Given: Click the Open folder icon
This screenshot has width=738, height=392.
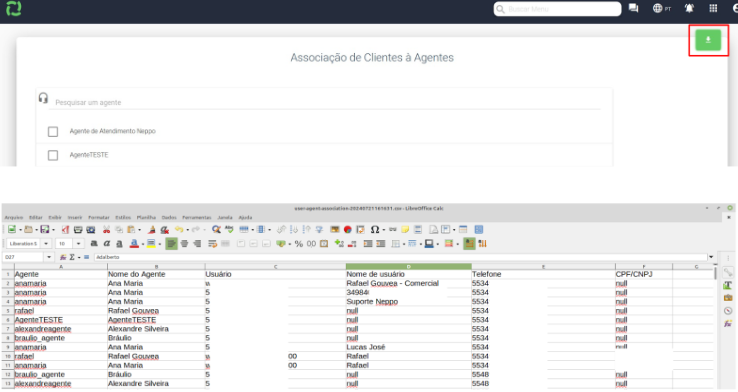Looking at the screenshot, I should 28,229.
